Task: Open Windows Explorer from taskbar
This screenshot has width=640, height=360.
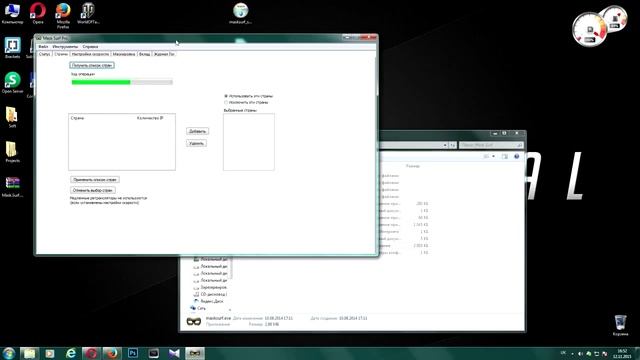Action: click(29, 353)
